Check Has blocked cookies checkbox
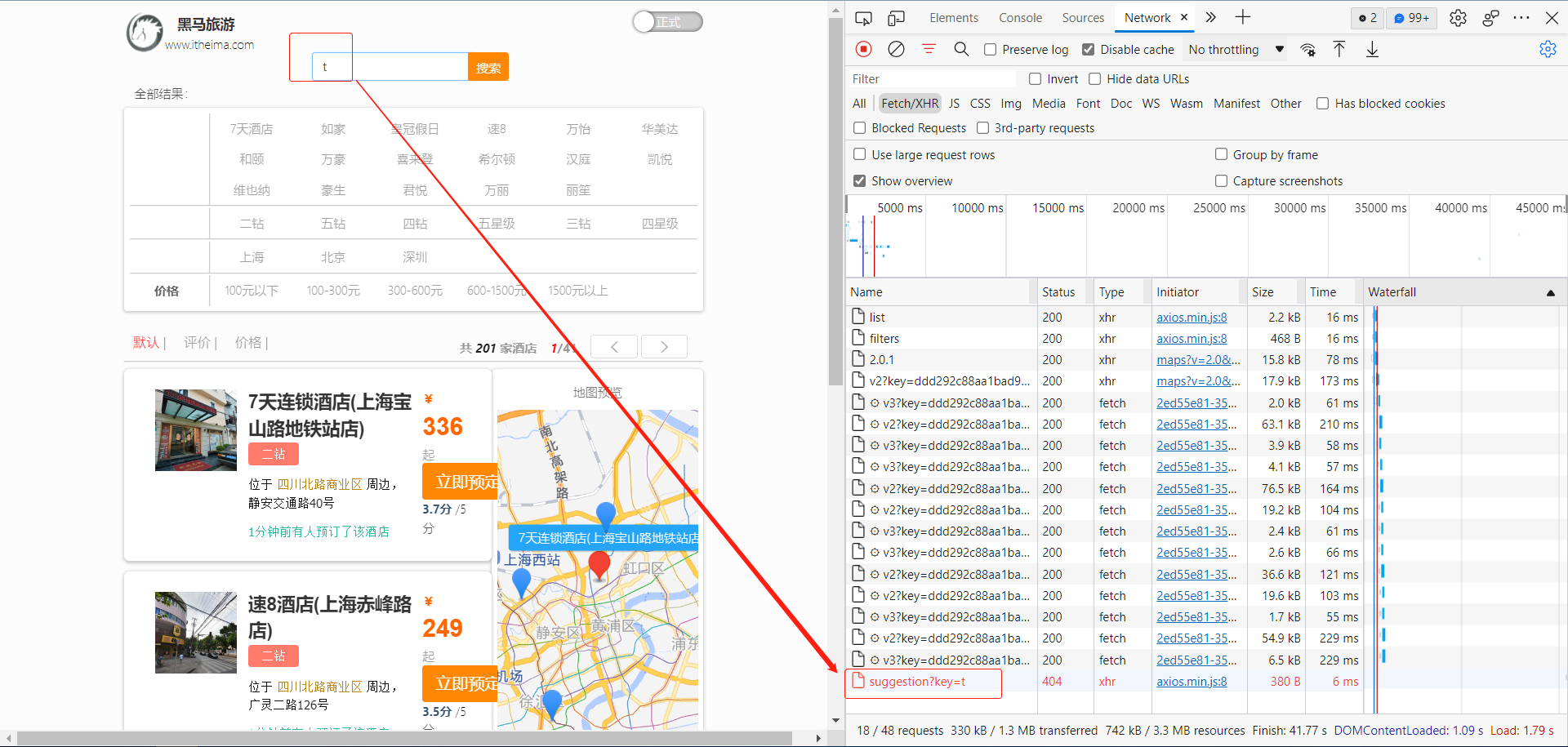The height and width of the screenshot is (747, 1568). point(1322,104)
